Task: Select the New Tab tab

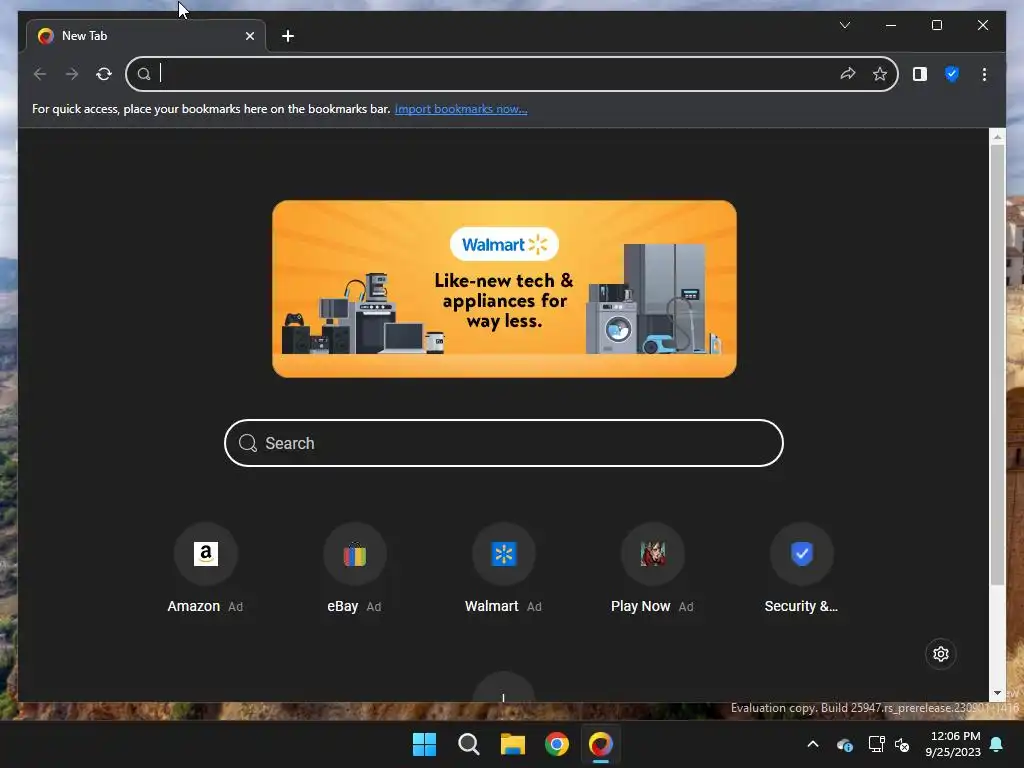Action: coord(146,36)
